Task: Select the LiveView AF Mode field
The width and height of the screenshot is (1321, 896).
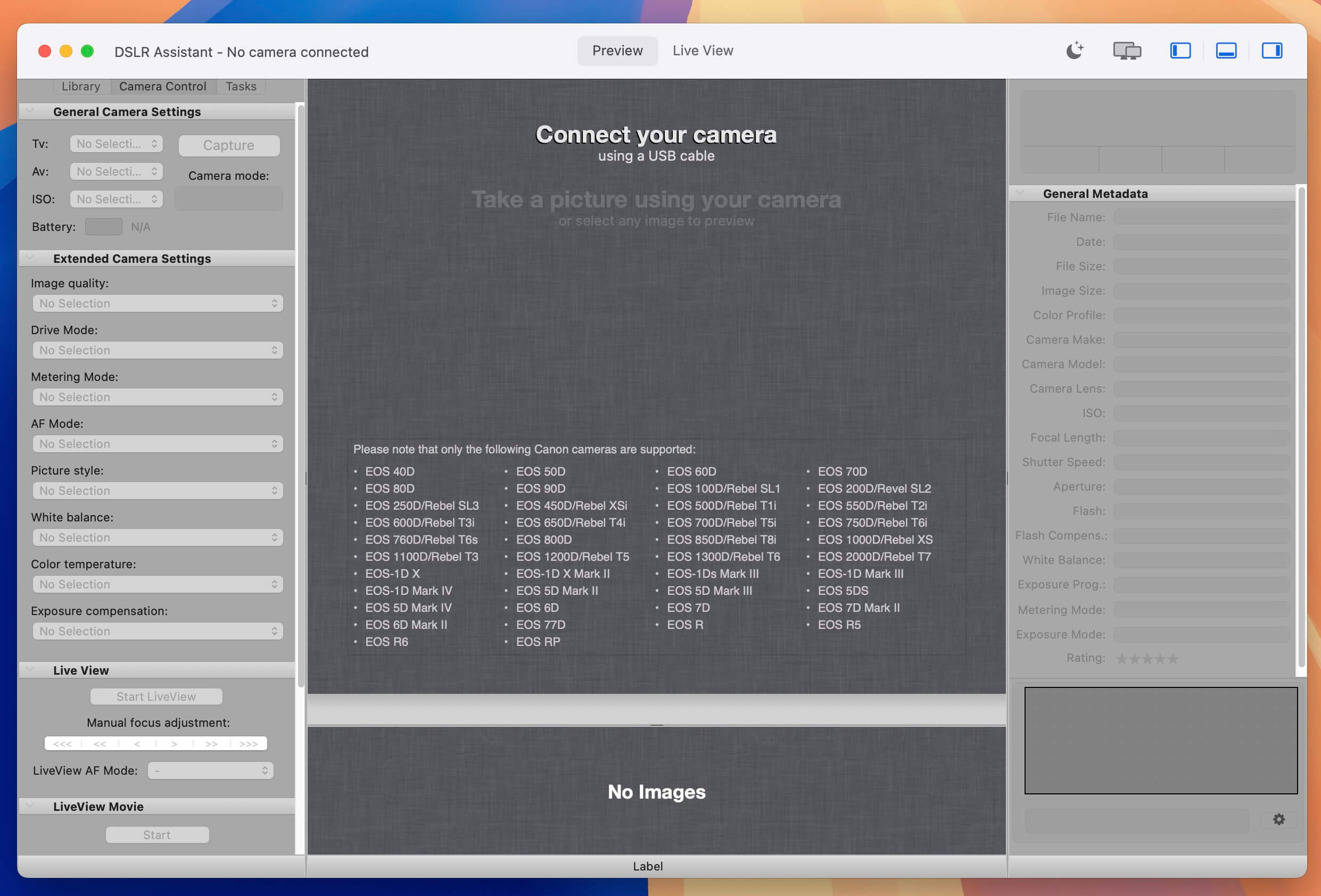Action: tap(210, 770)
